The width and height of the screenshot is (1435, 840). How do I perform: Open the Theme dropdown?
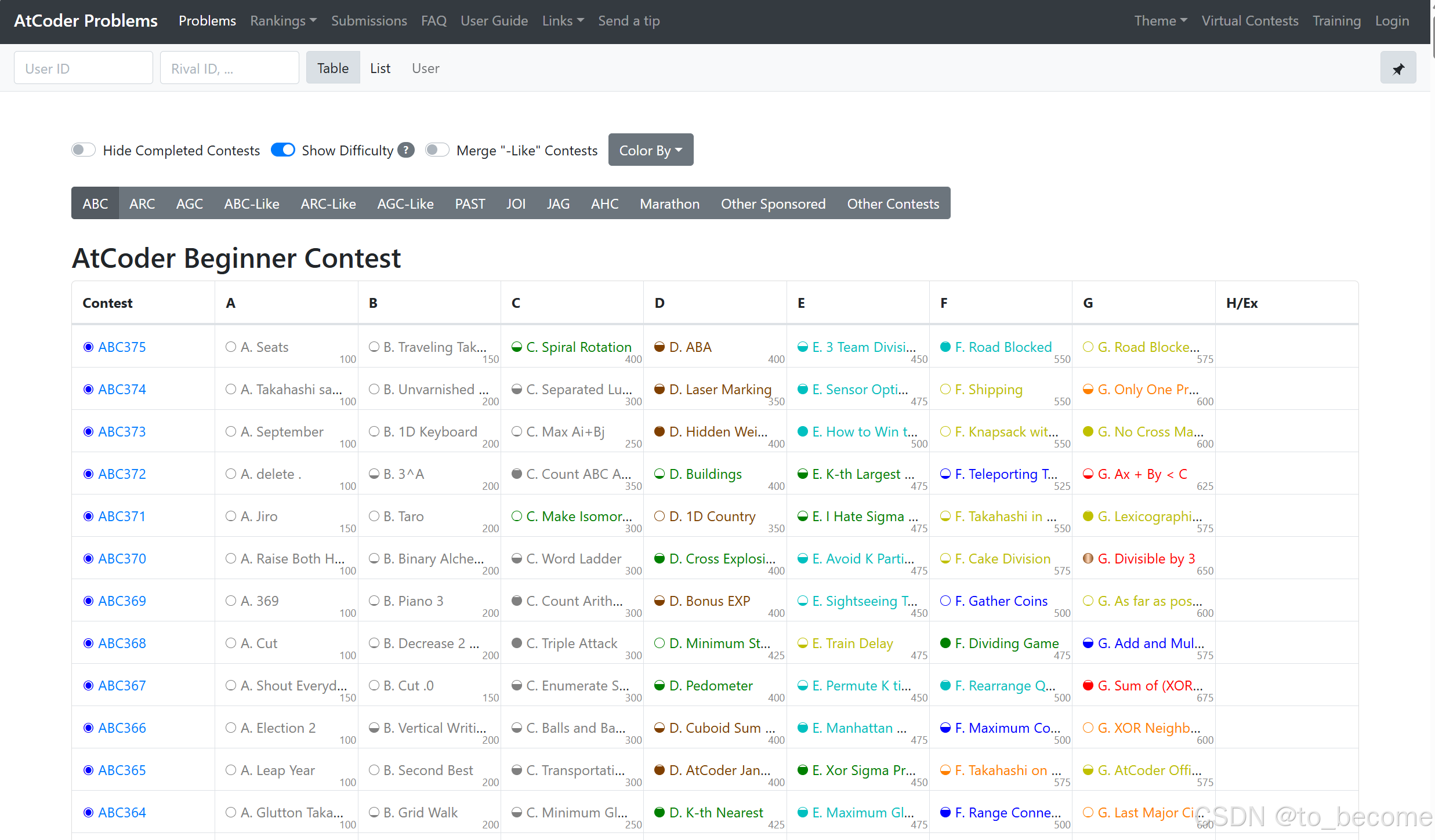tap(1160, 21)
